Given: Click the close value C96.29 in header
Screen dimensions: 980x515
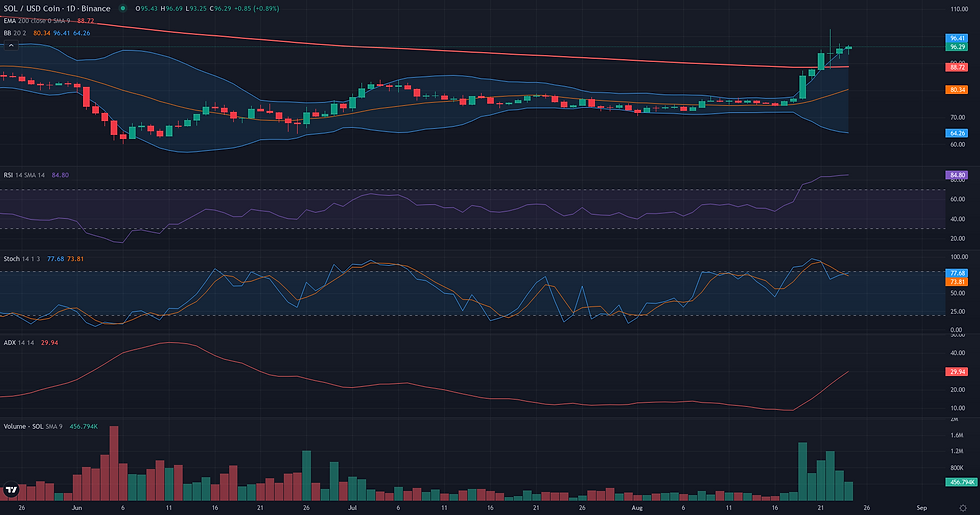Looking at the screenshot, I should click(221, 9).
